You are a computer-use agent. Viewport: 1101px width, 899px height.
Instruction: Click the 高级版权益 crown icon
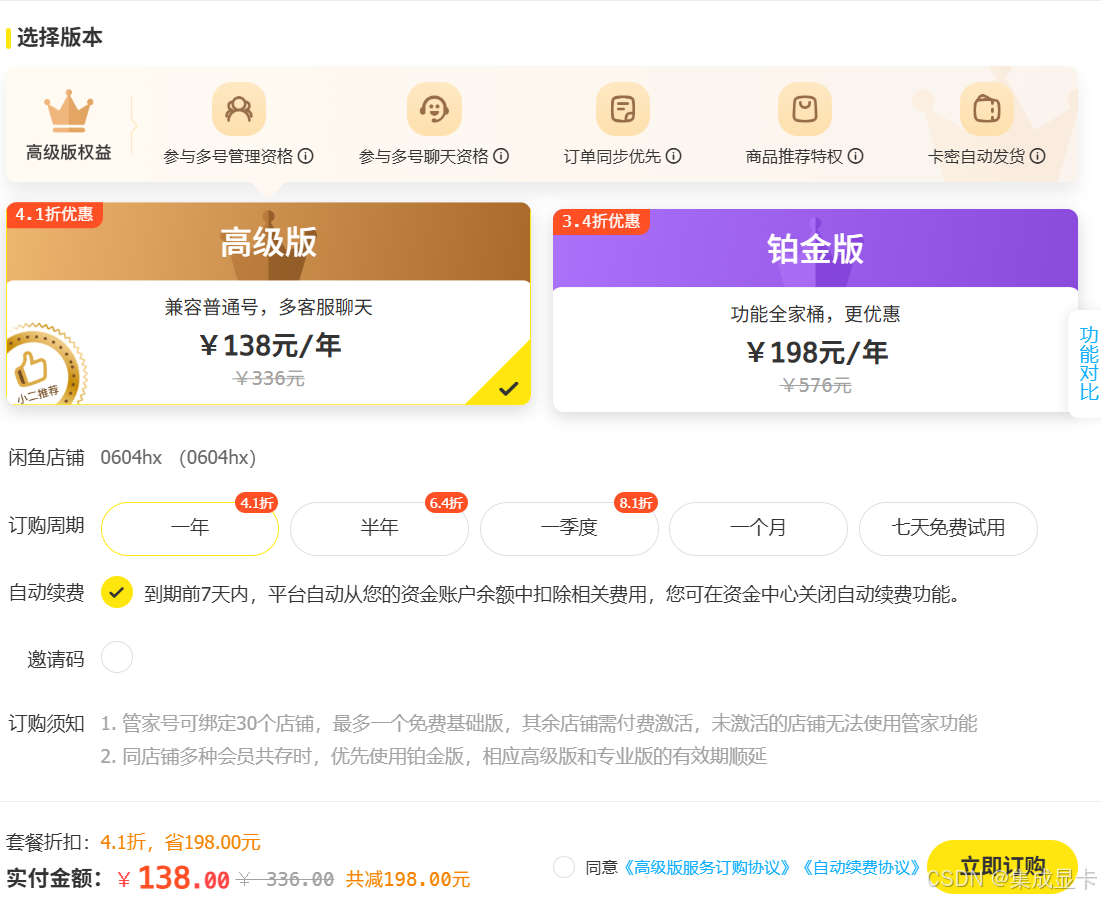68,110
